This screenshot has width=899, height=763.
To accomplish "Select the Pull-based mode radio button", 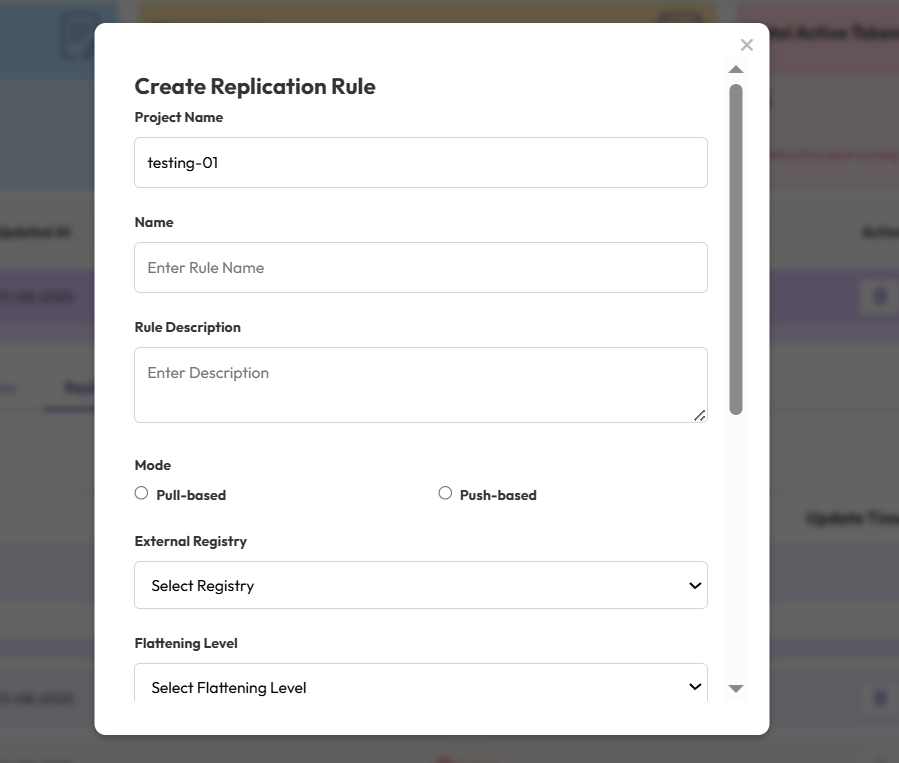I will [141, 493].
